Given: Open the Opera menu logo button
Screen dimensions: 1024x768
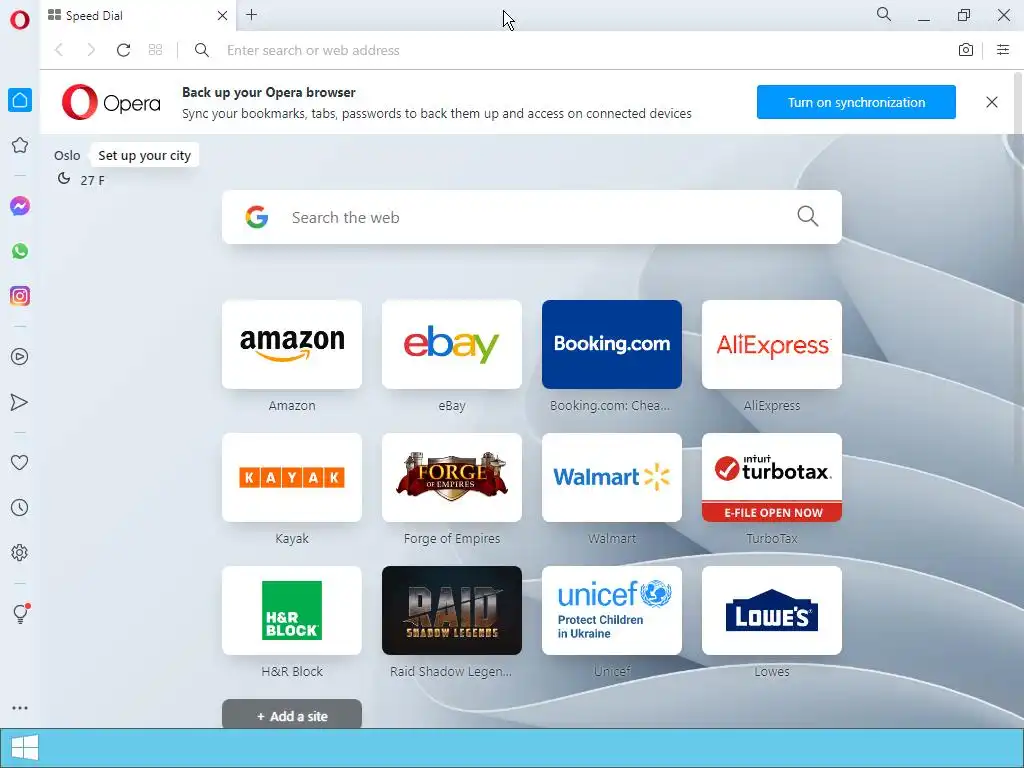Looking at the screenshot, I should (x=20, y=20).
